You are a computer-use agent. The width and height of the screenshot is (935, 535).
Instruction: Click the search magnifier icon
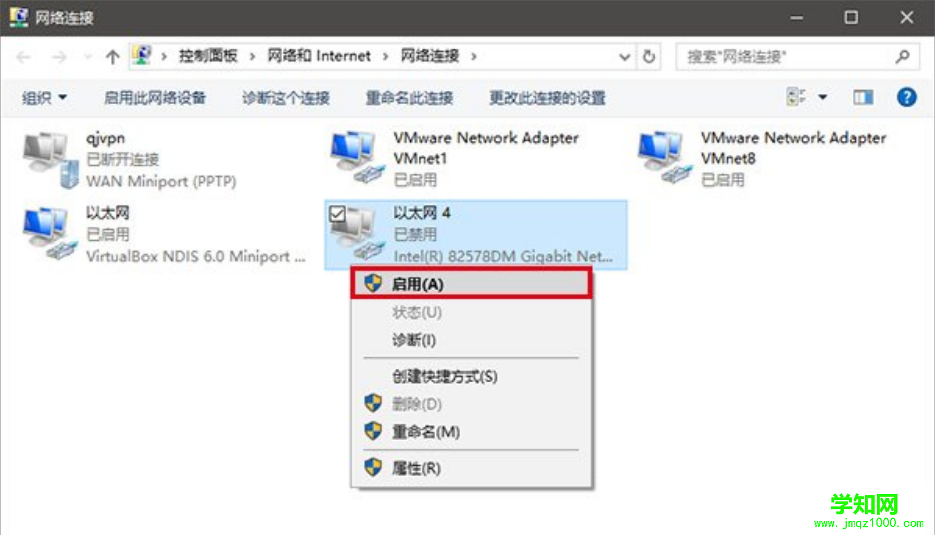902,57
